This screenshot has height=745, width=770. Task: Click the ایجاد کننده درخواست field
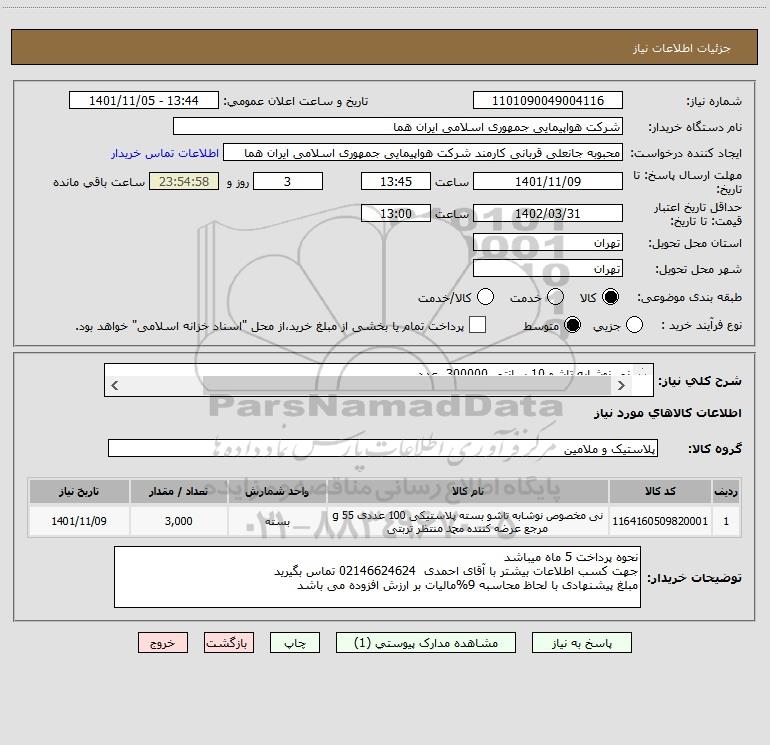(423, 153)
